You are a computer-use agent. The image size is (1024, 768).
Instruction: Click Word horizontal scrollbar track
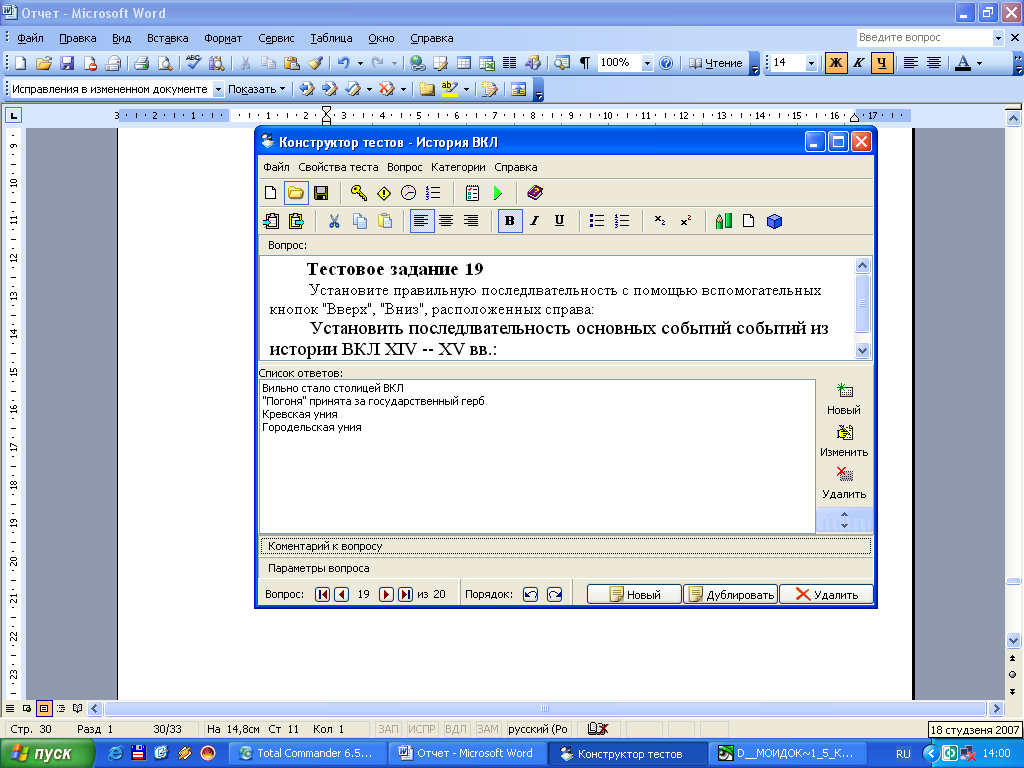(545, 709)
